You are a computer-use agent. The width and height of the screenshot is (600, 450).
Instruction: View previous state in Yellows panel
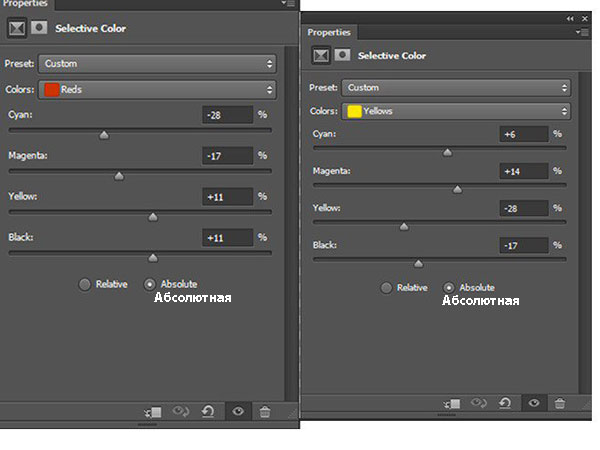479,403
